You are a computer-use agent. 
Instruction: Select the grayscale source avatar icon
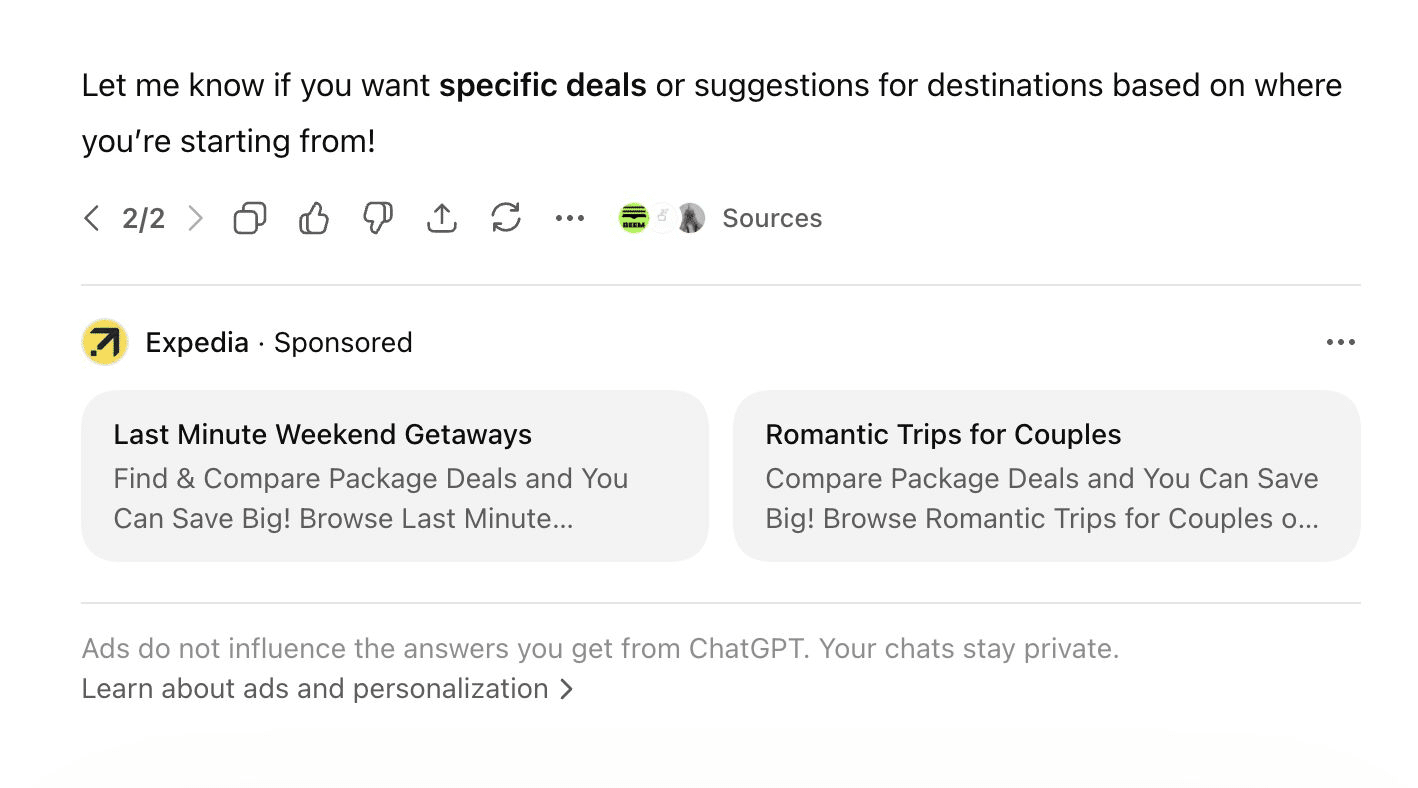(x=690, y=218)
